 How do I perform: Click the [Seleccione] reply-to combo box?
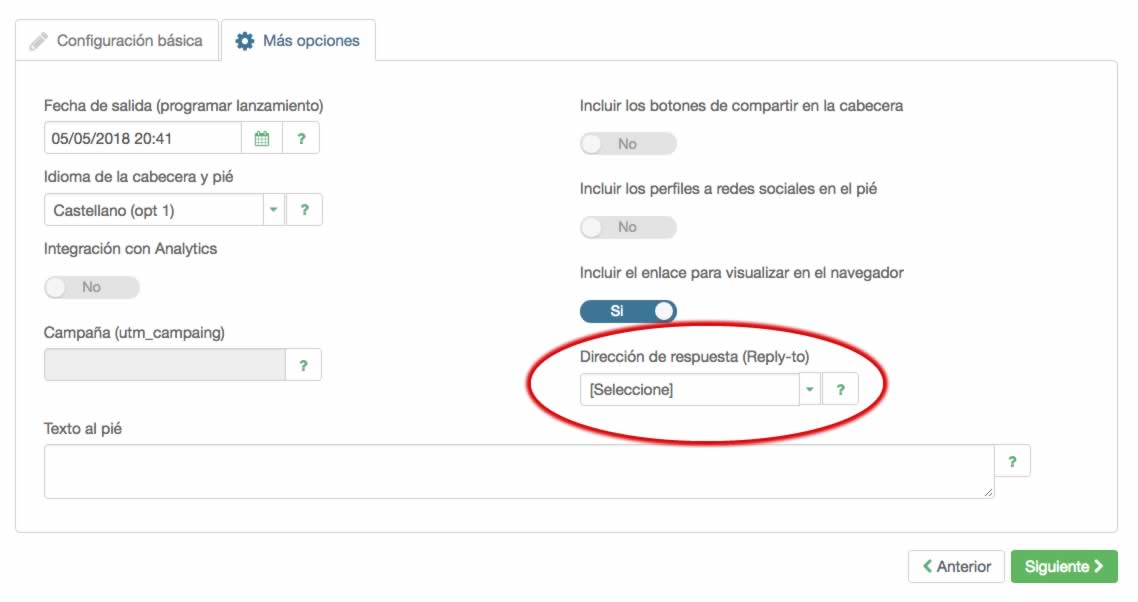(690, 390)
